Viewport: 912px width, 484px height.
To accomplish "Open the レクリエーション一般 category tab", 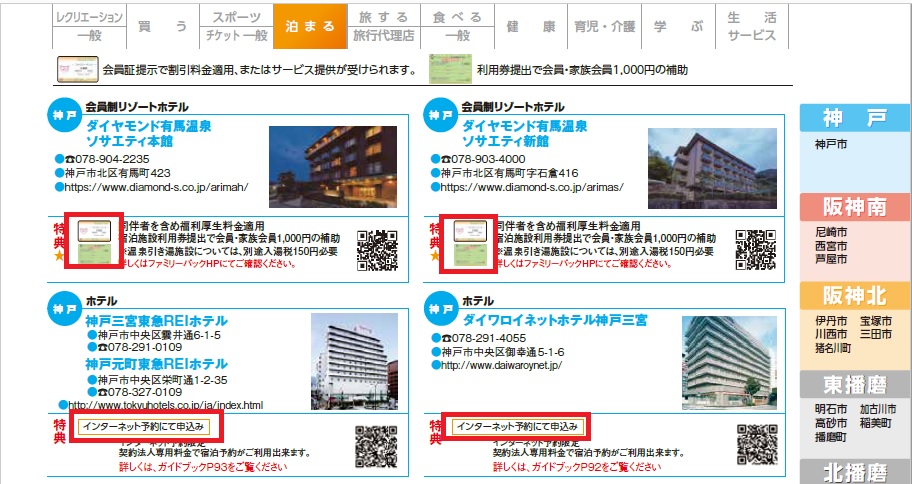I will click(89, 26).
